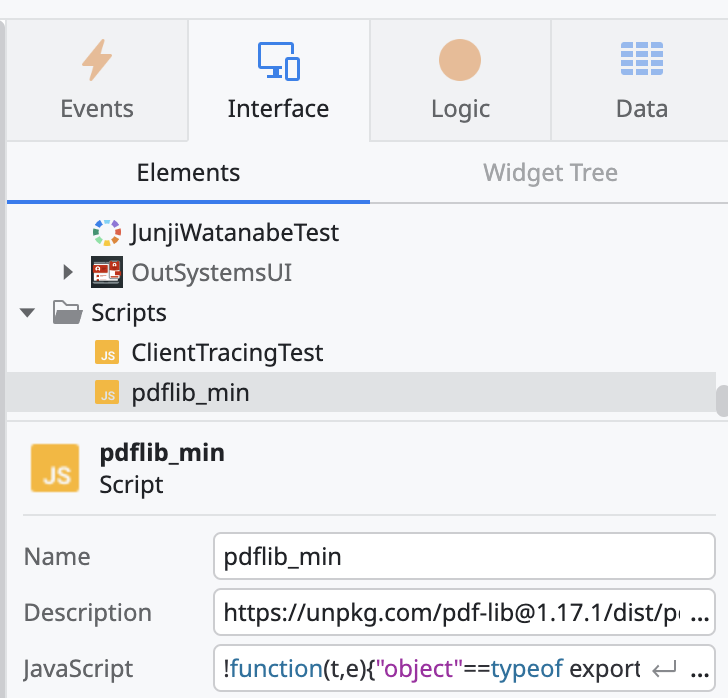
Task: Click the Events lightning bolt icon
Action: (x=97, y=60)
